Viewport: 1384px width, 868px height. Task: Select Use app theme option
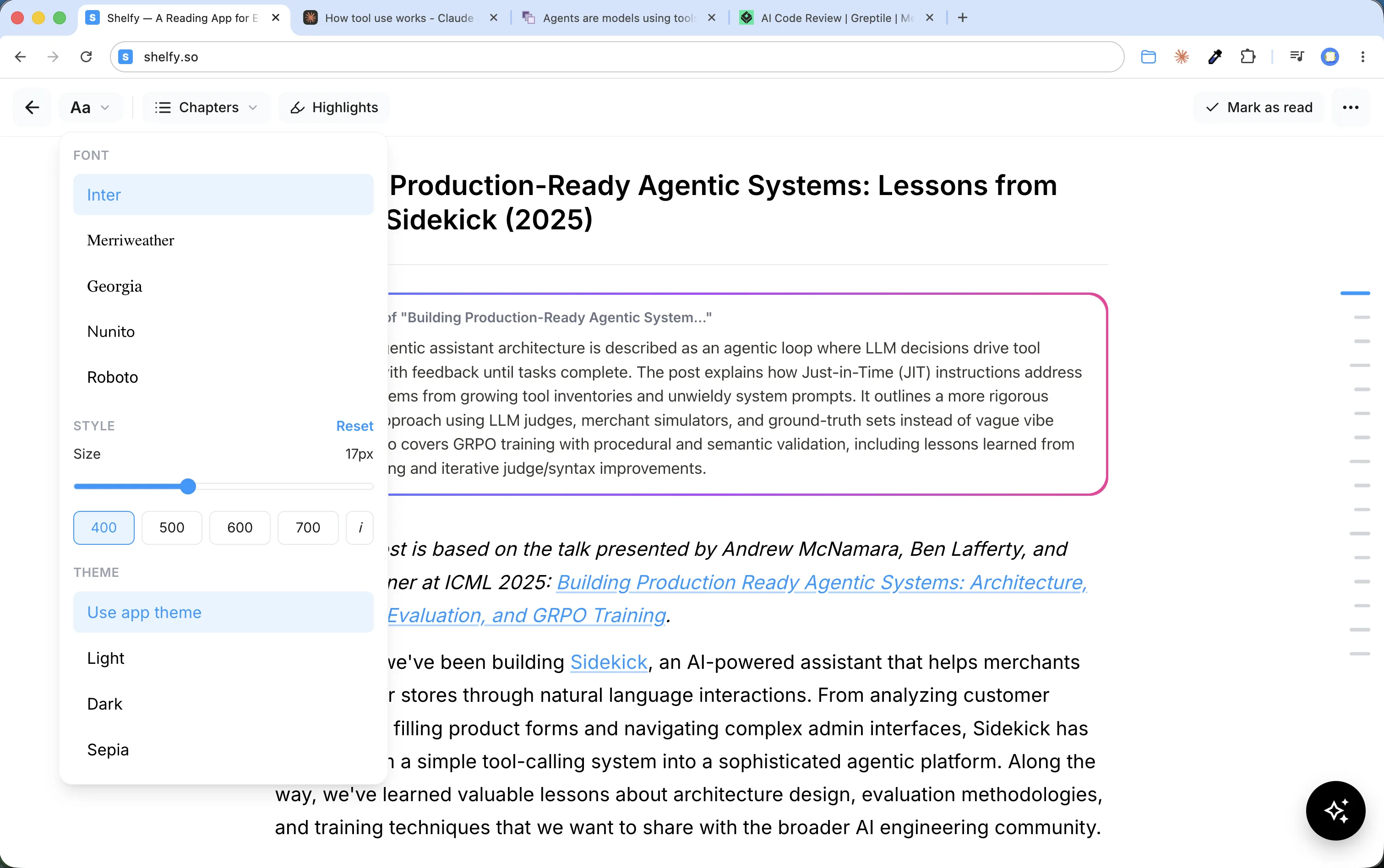[223, 612]
